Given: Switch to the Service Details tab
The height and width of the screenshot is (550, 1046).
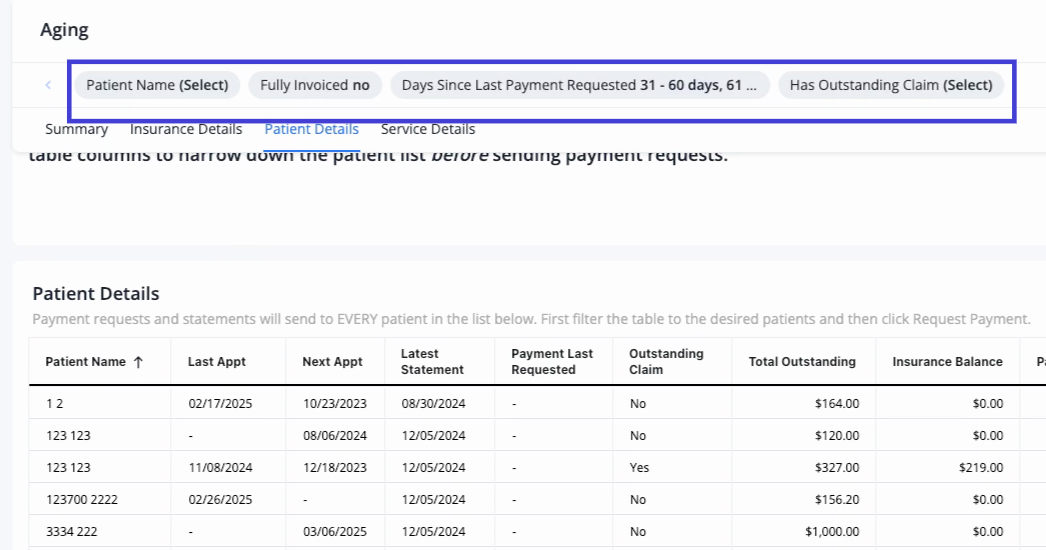Looking at the screenshot, I should click(x=428, y=129).
